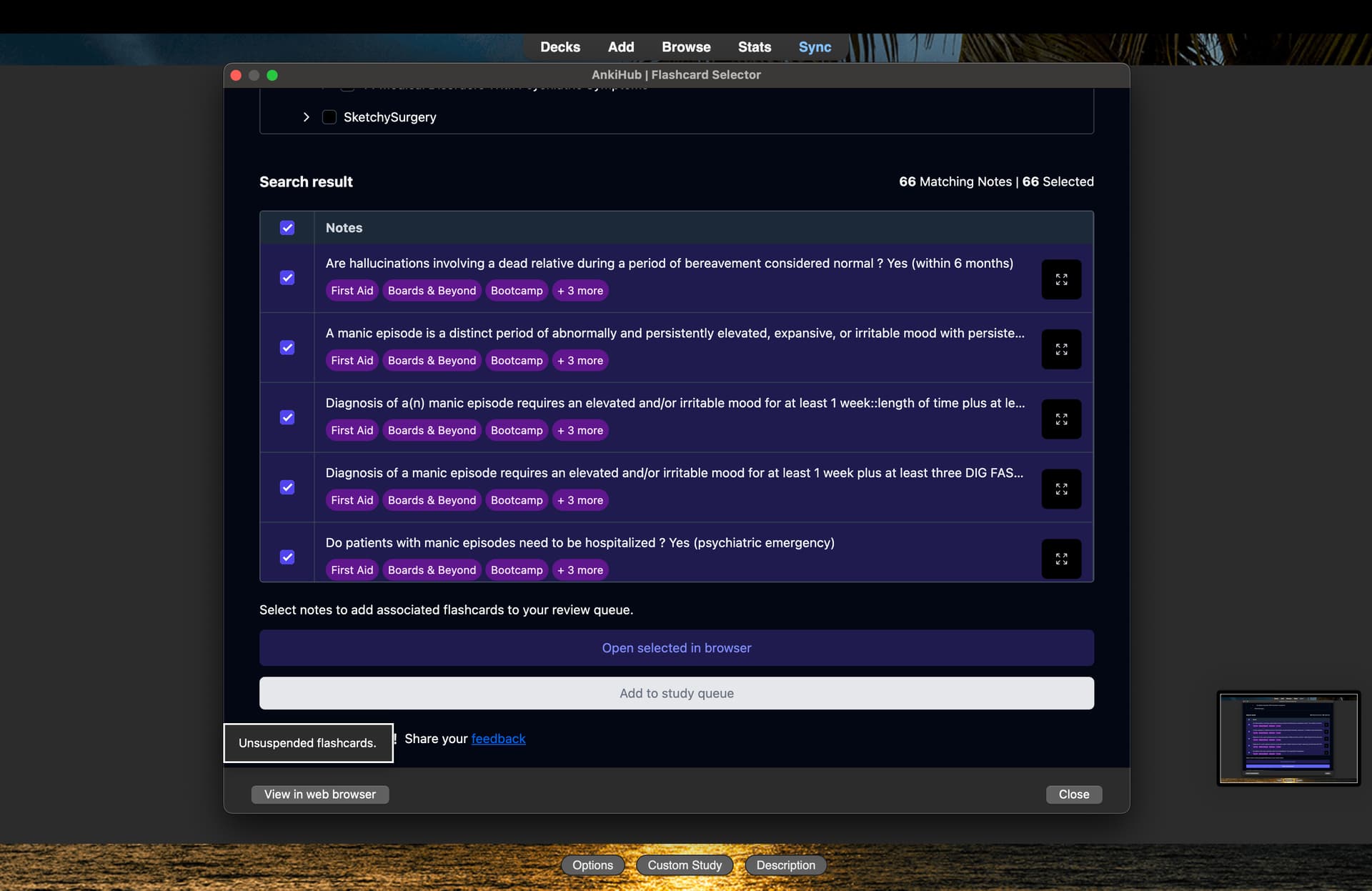Screen dimensions: 1372x891
Task: Expand the bereavement hallucinations note
Action: click(1061, 279)
